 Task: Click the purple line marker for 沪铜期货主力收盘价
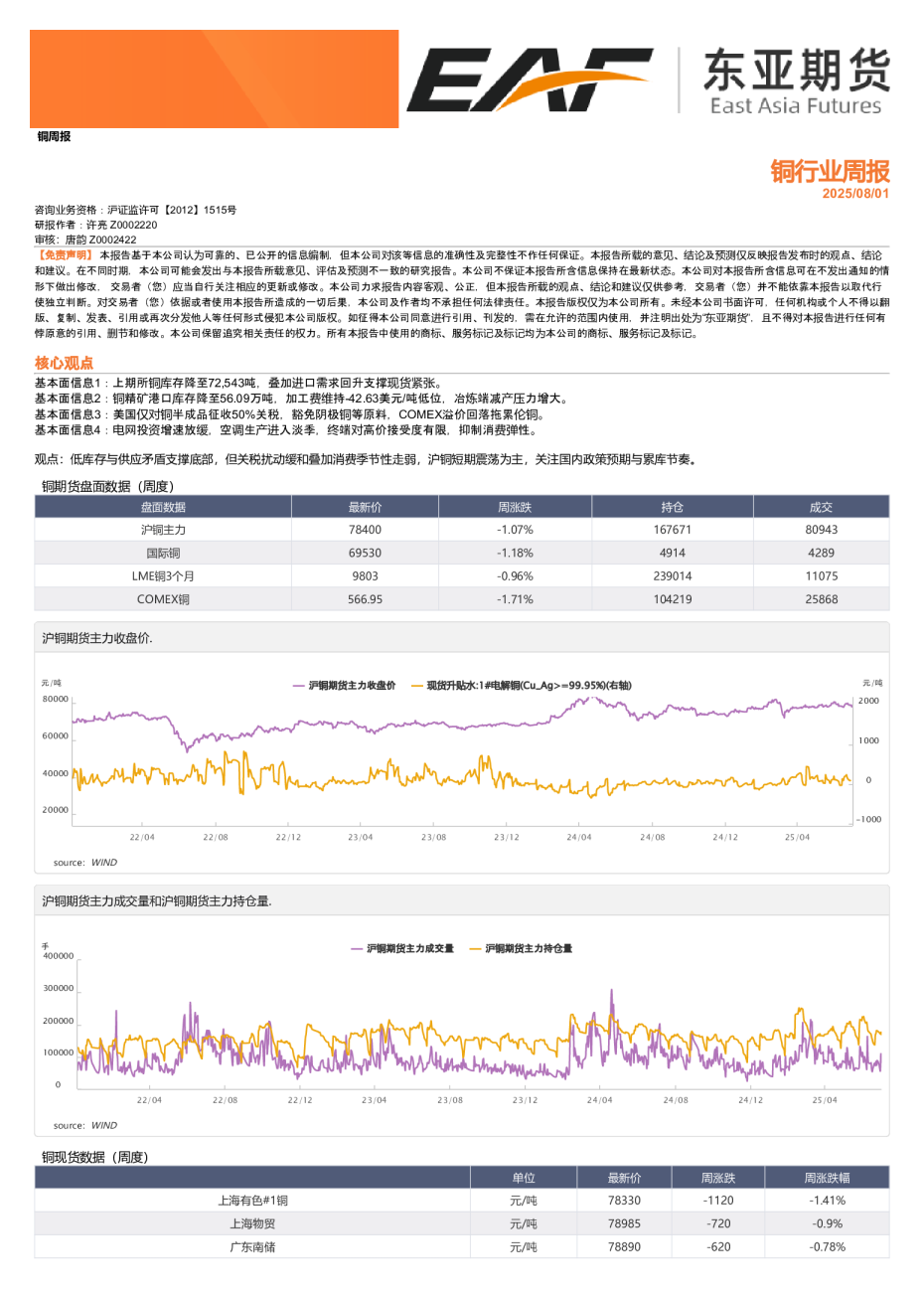pyautogui.click(x=298, y=685)
